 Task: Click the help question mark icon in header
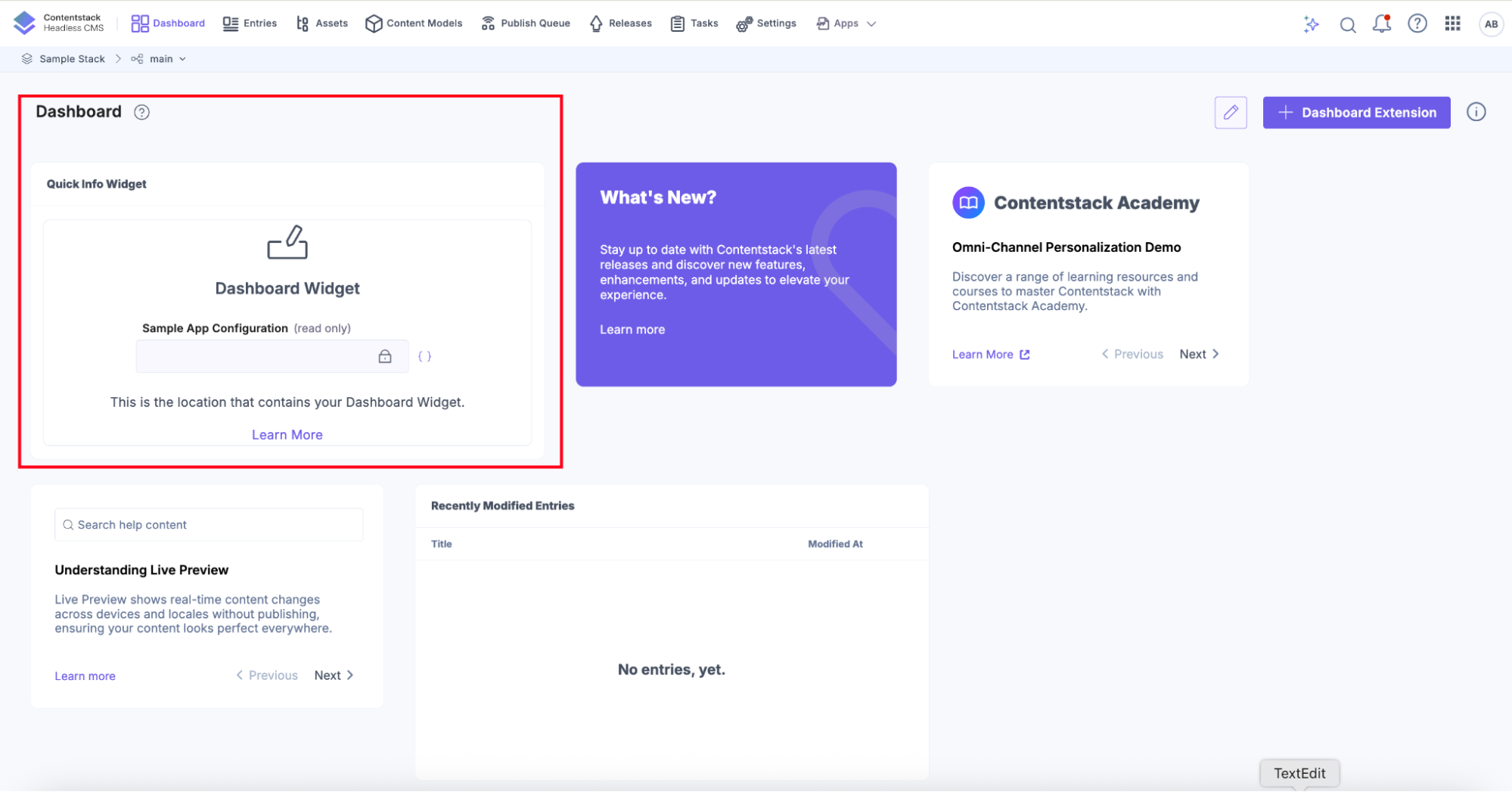coord(1417,24)
